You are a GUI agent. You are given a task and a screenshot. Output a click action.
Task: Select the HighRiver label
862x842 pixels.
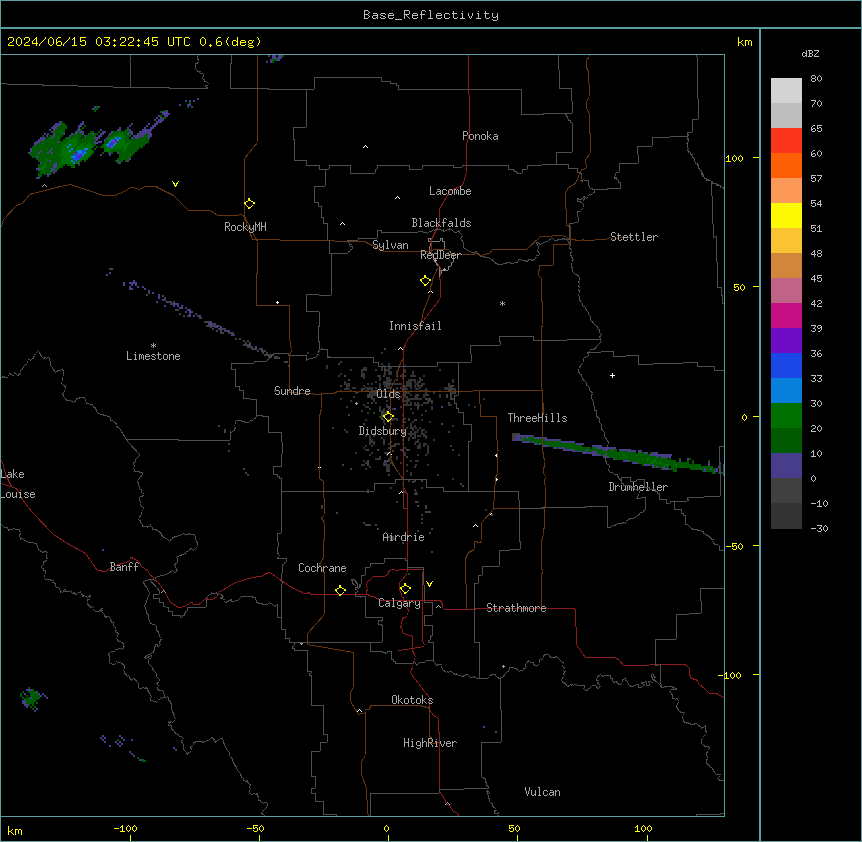pos(430,743)
